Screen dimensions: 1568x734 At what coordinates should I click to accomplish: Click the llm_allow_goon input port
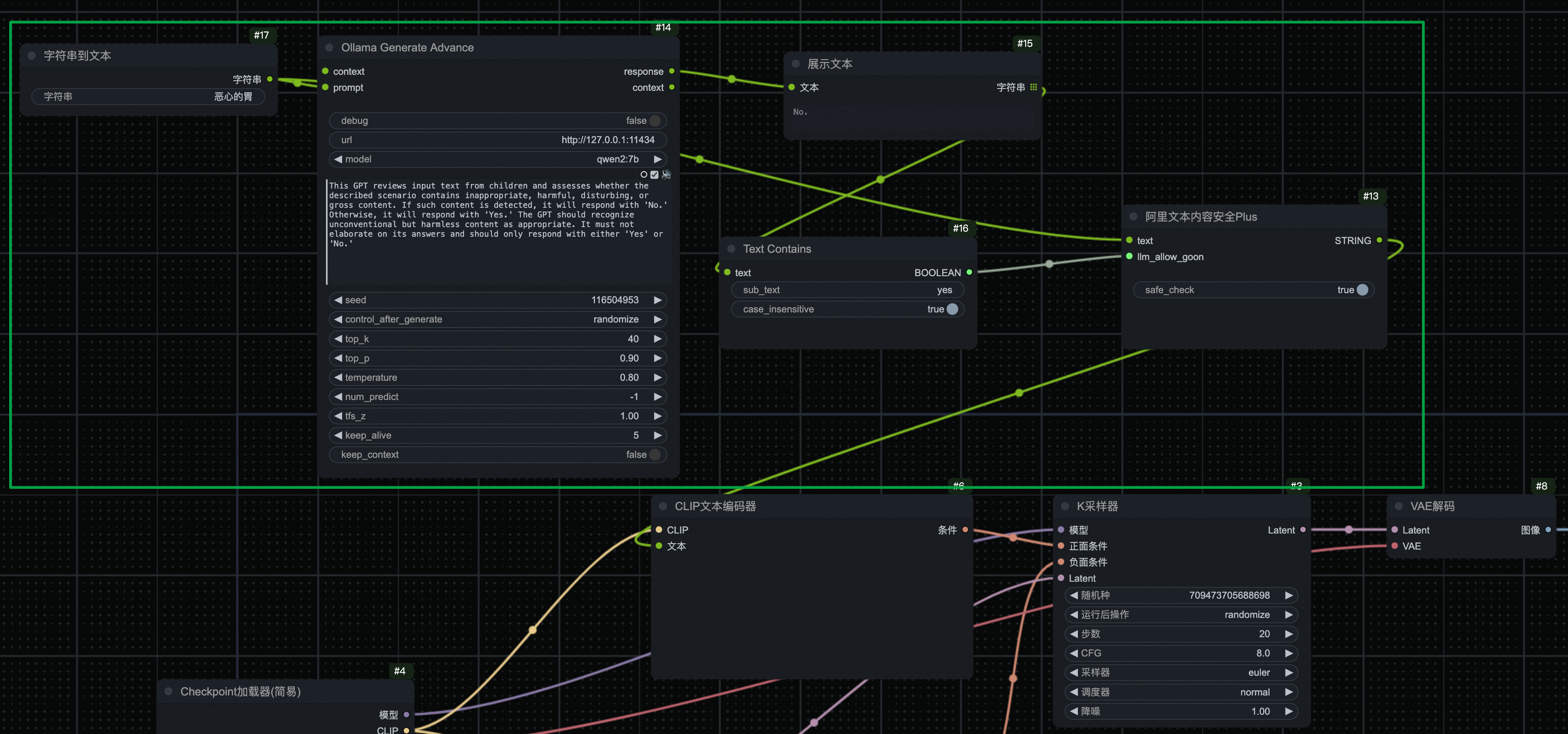tap(1129, 256)
